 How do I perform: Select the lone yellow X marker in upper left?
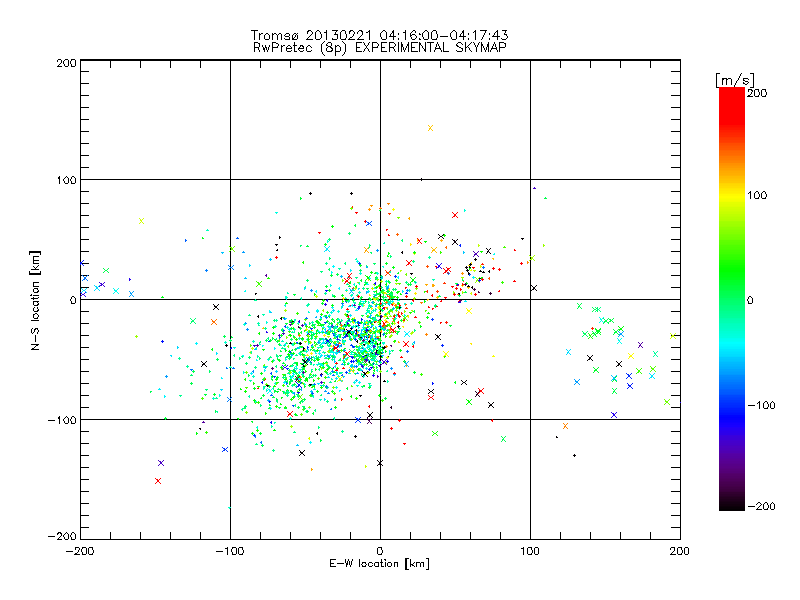pyautogui.click(x=141, y=221)
